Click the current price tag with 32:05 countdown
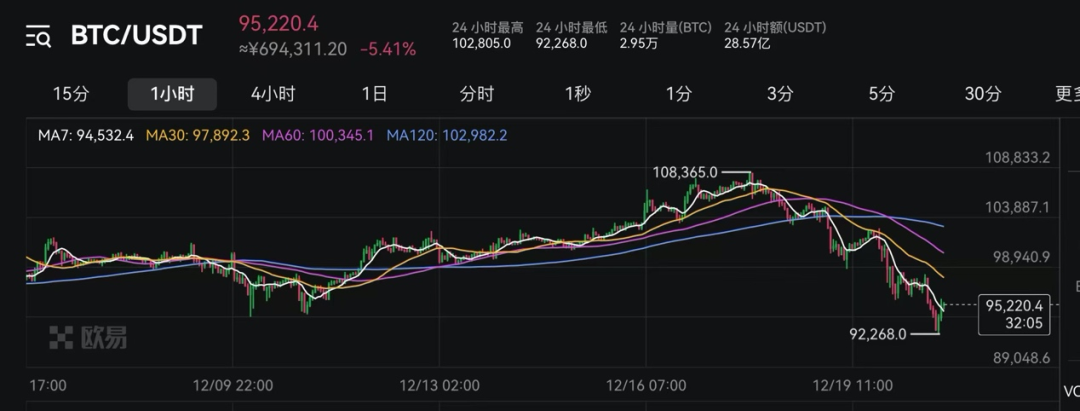The height and width of the screenshot is (411, 1080). click(1014, 313)
